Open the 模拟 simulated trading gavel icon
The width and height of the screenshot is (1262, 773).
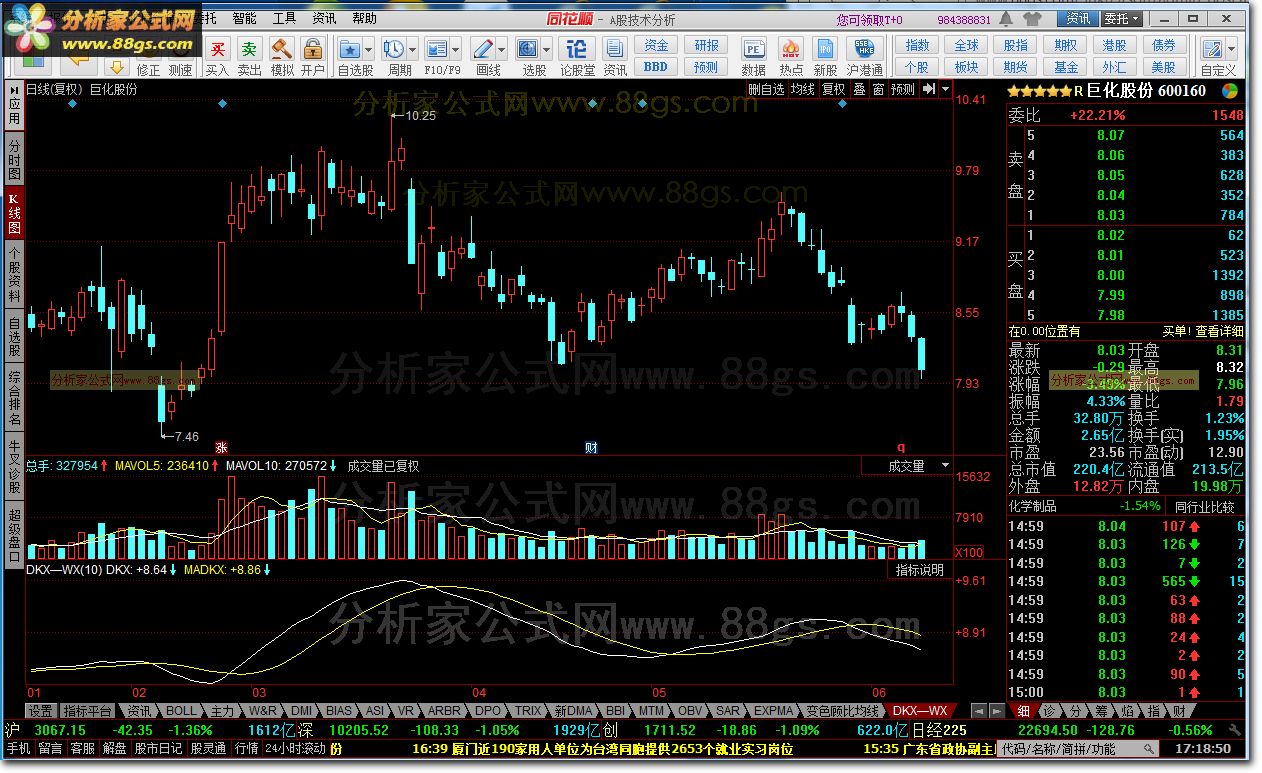[281, 48]
